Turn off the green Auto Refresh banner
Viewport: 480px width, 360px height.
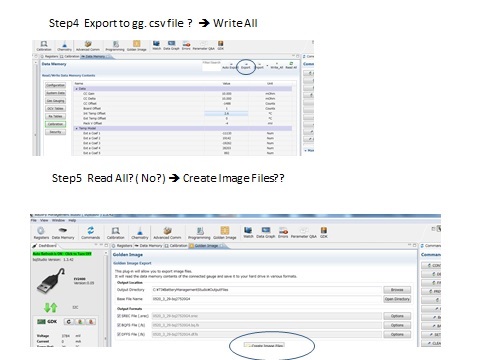pyautogui.click(x=62, y=254)
